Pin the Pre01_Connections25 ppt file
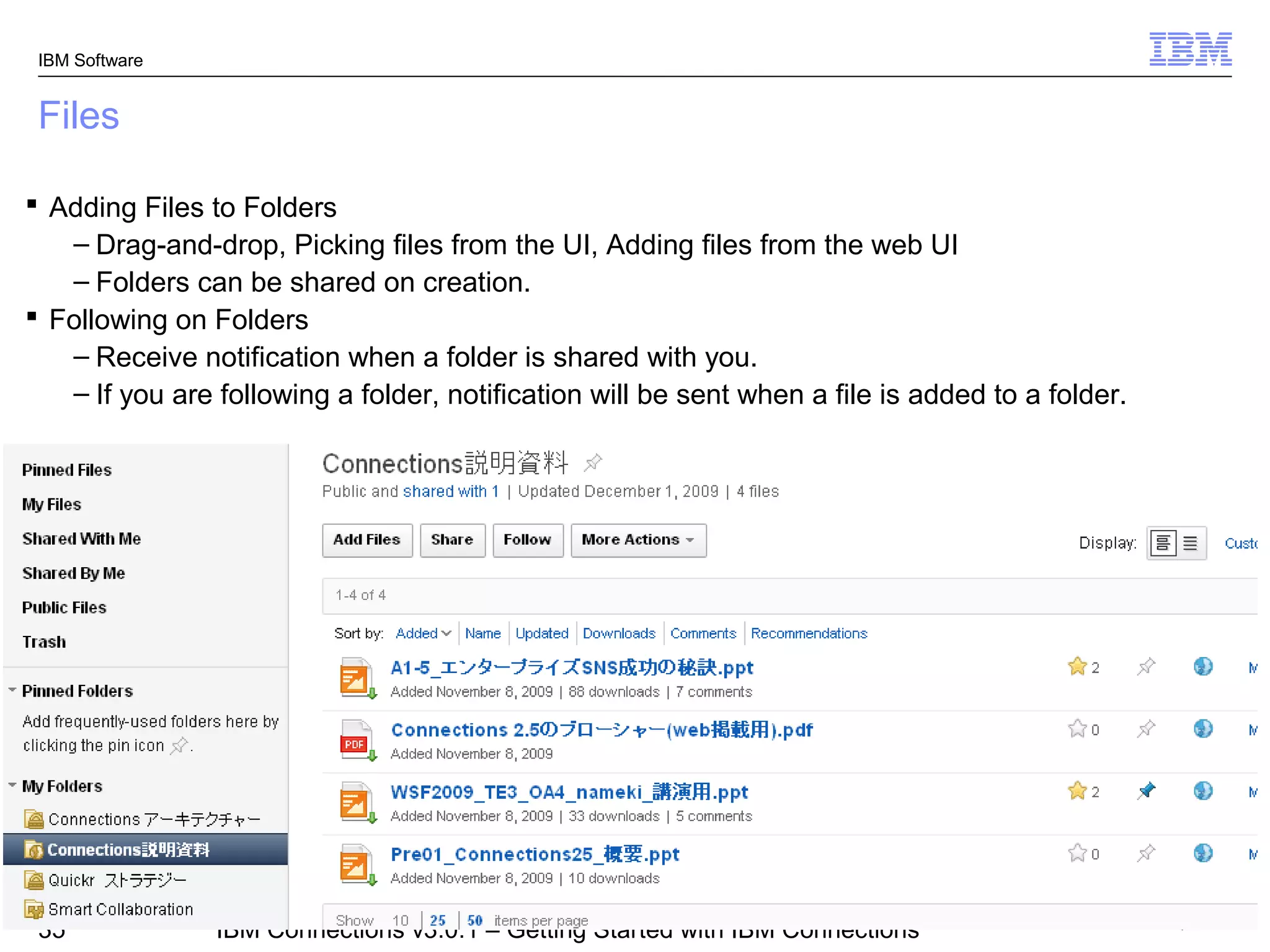The height and width of the screenshot is (952, 1270). [1146, 853]
